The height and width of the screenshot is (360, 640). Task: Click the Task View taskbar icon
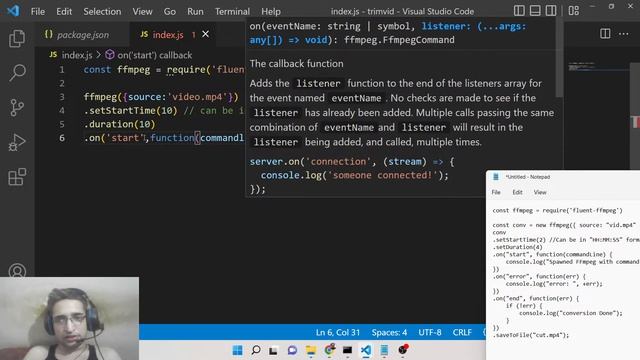pyautogui.click(x=273, y=350)
